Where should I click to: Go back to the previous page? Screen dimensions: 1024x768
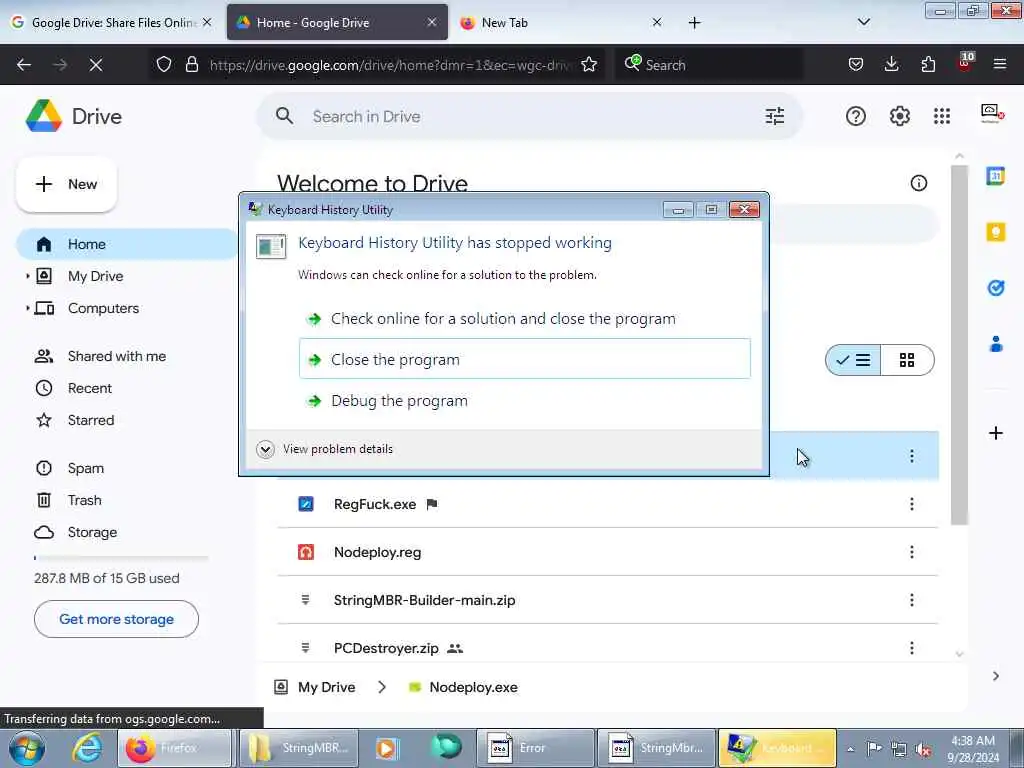pos(24,65)
